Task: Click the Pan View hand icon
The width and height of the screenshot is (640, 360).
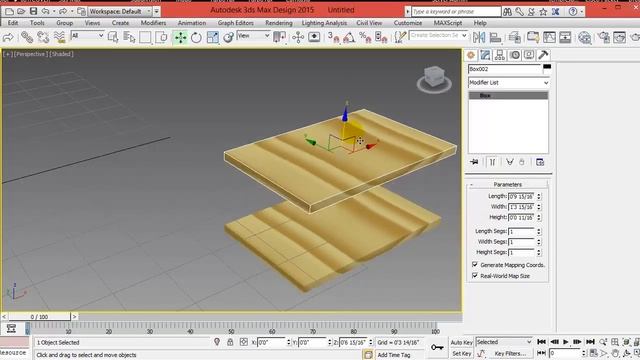Action: (x=615, y=353)
